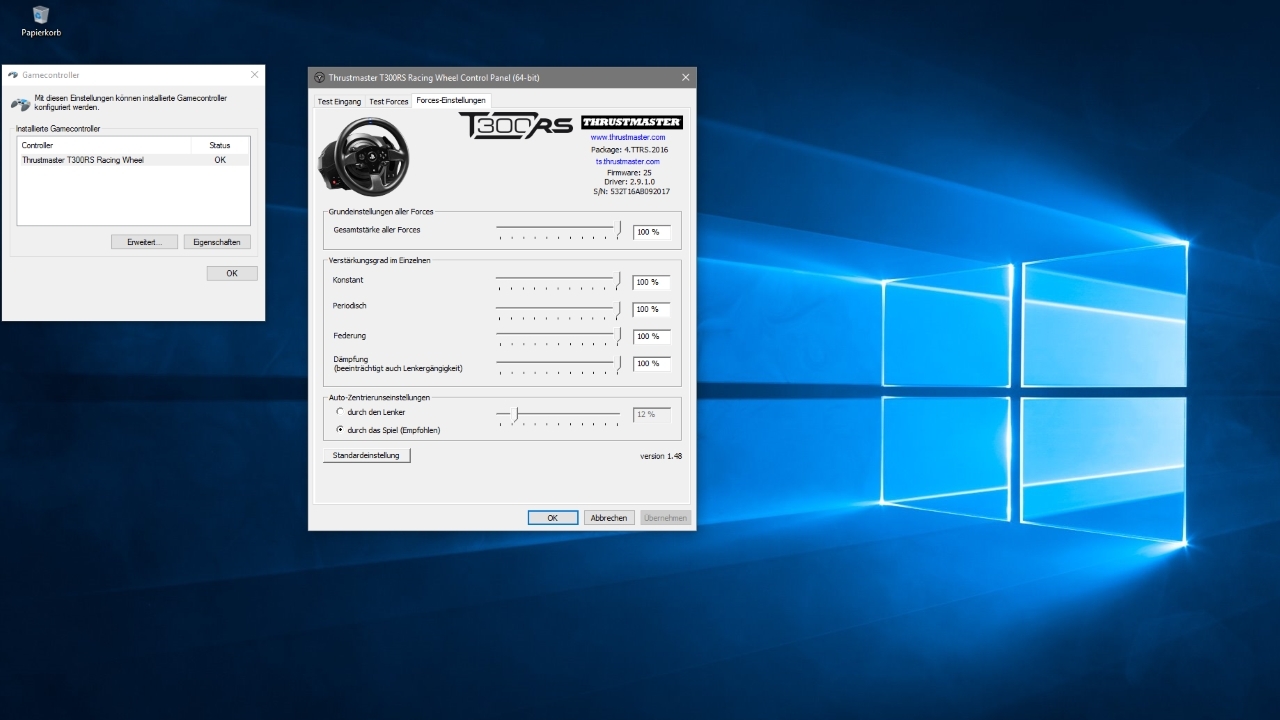Click the 'version 1.48' label
The width and height of the screenshot is (1280, 720).
661,455
